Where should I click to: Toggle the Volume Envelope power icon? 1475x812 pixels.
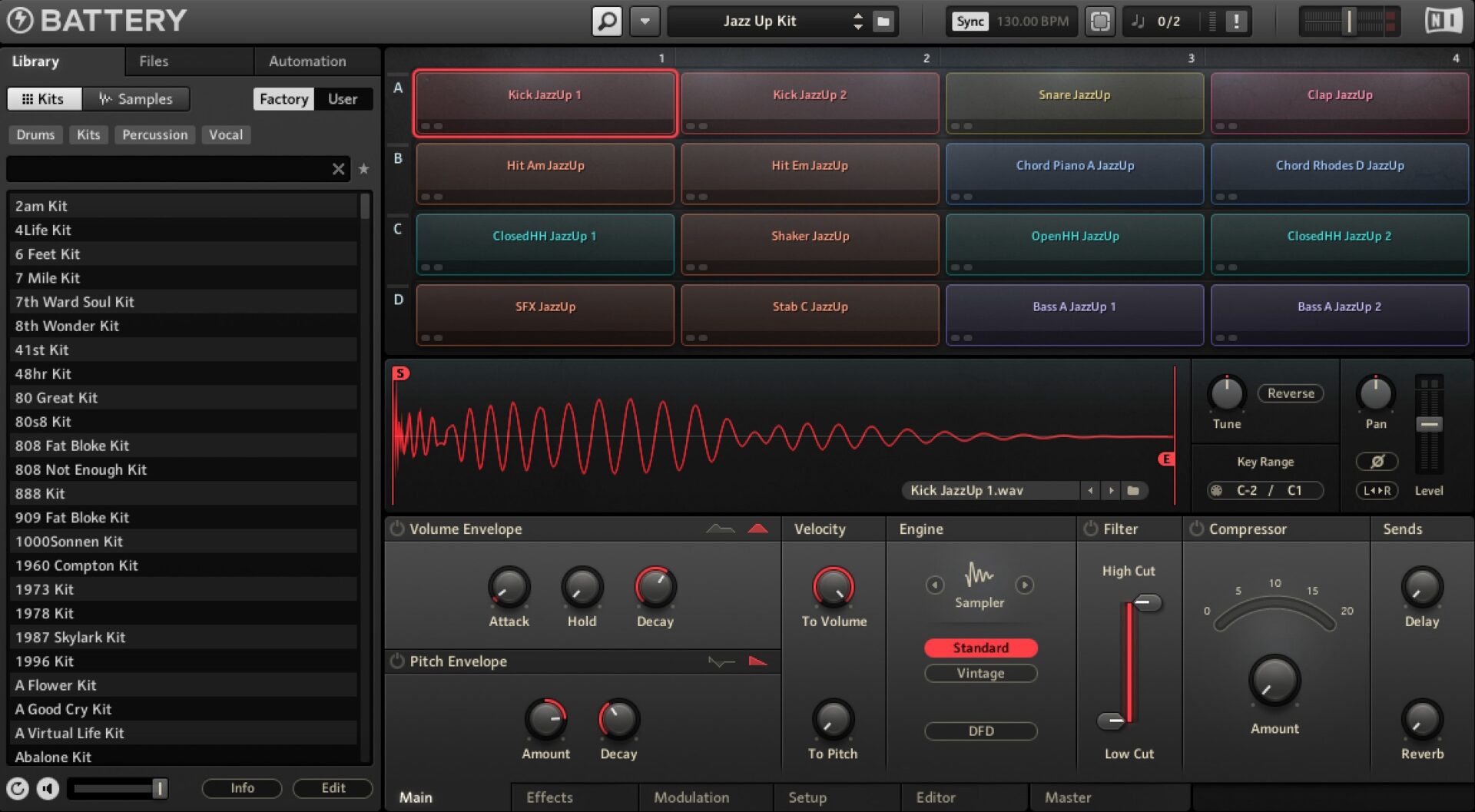point(397,529)
